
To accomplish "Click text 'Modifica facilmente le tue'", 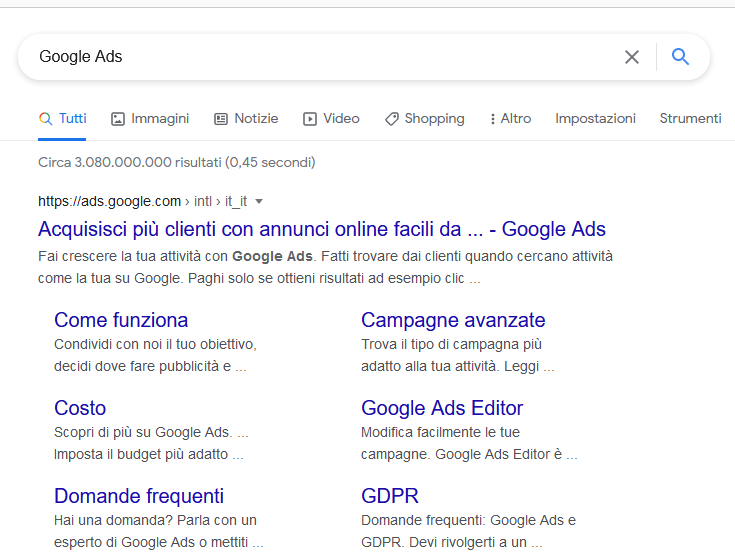I will (x=440, y=432).
